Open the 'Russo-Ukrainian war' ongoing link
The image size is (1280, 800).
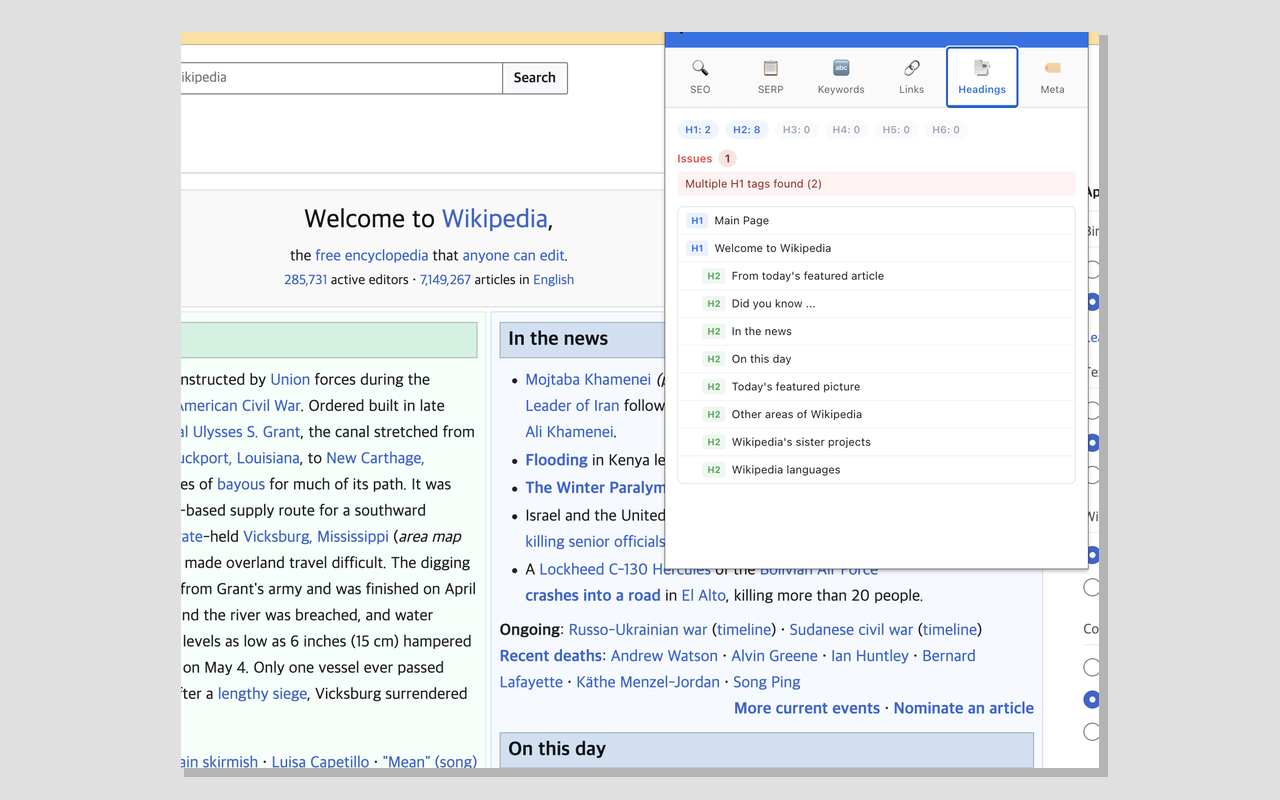point(638,630)
